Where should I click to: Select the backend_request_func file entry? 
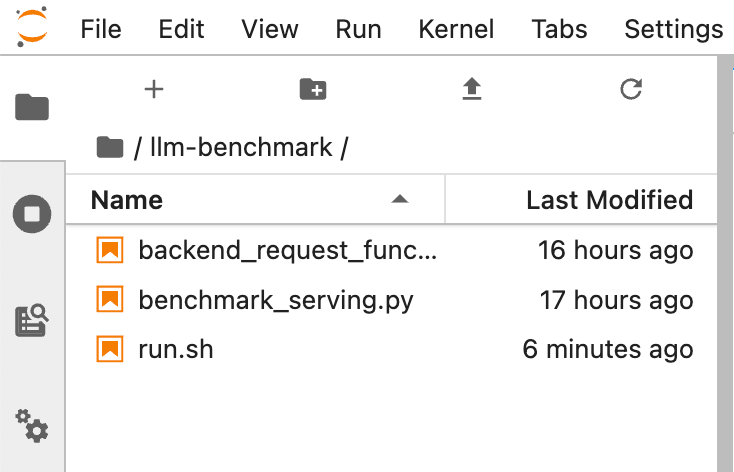pyautogui.click(x=392, y=250)
